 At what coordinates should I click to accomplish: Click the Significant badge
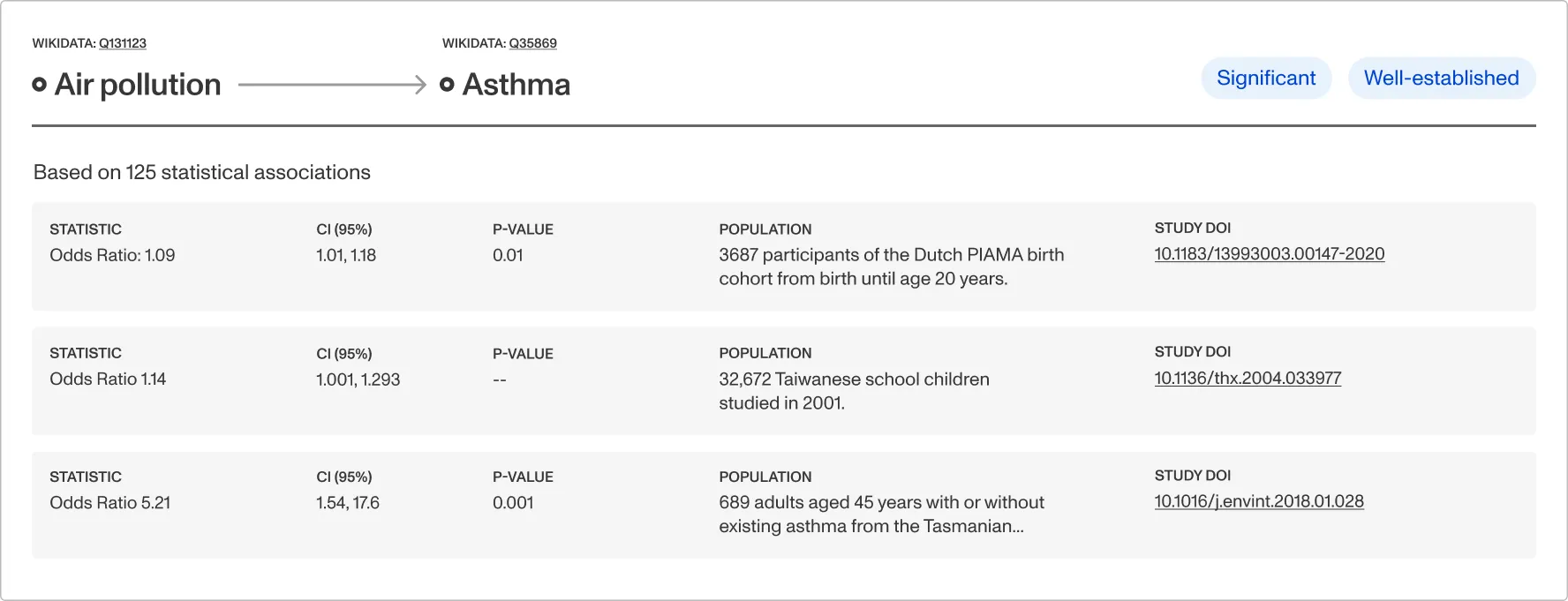click(1266, 79)
